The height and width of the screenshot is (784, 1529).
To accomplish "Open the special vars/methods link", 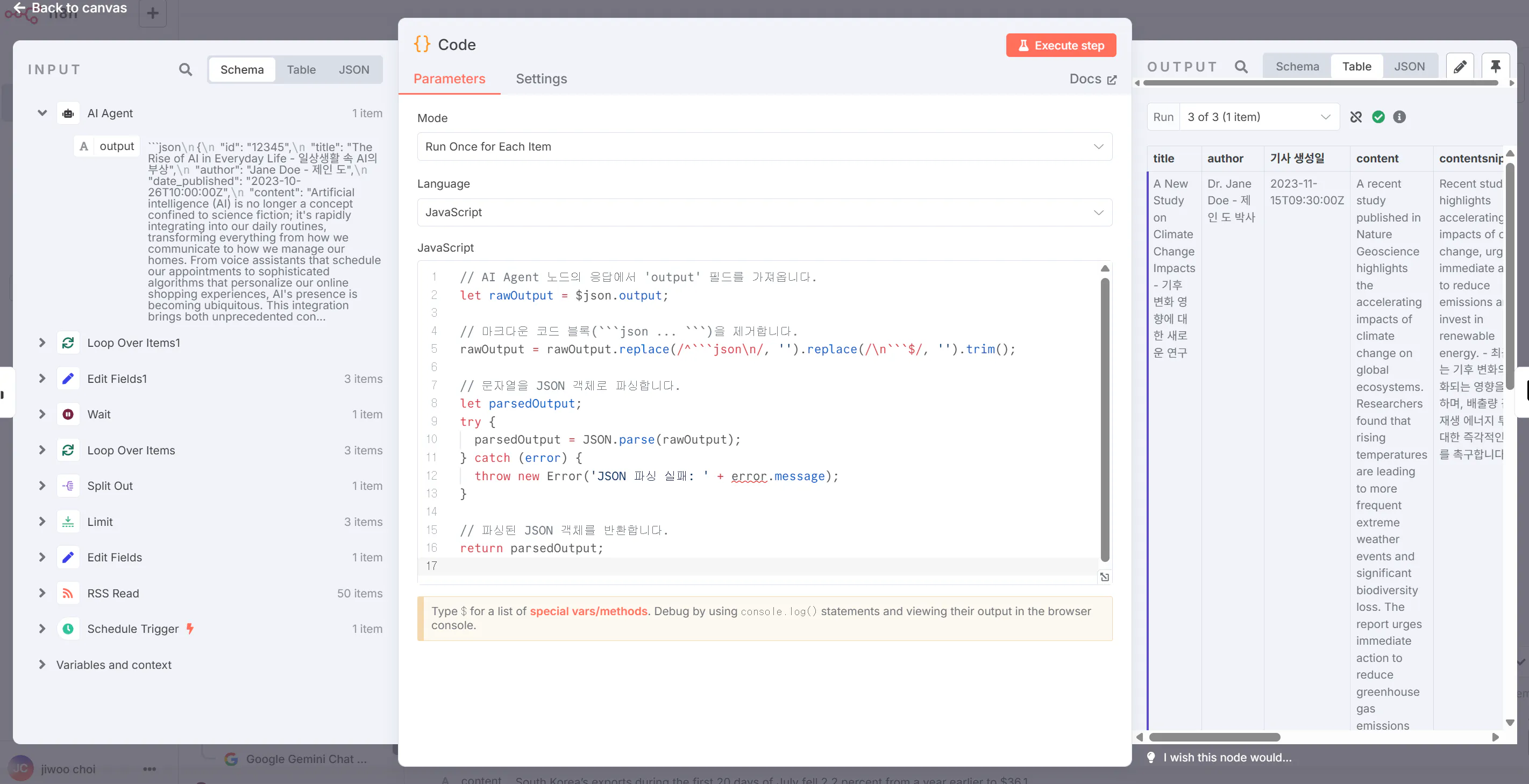I will pos(588,611).
